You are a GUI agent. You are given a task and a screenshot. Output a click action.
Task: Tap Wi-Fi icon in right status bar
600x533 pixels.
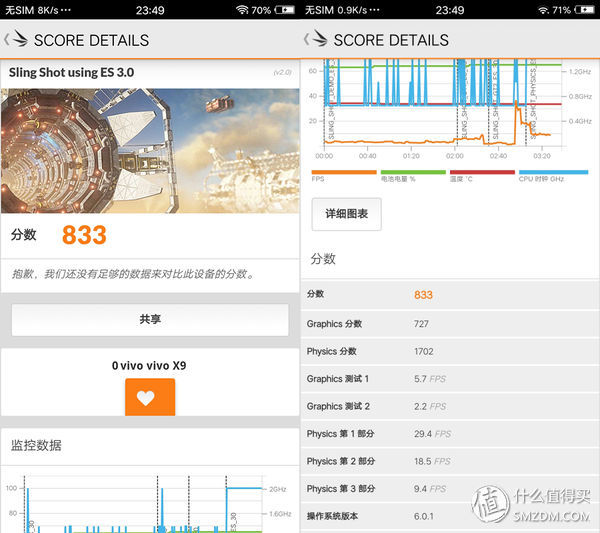point(543,10)
